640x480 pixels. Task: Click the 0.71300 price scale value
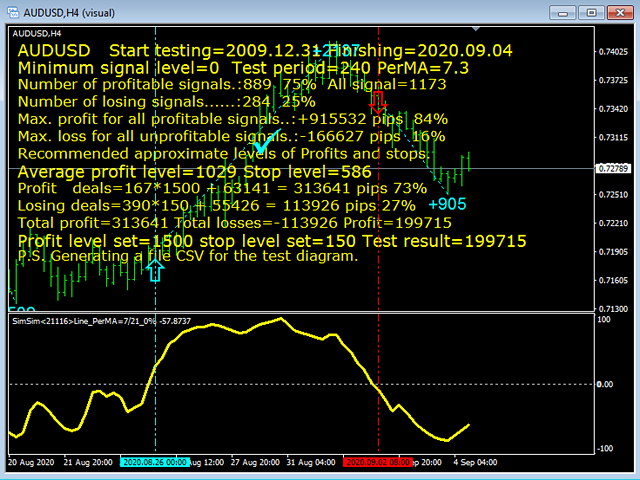[613, 309]
